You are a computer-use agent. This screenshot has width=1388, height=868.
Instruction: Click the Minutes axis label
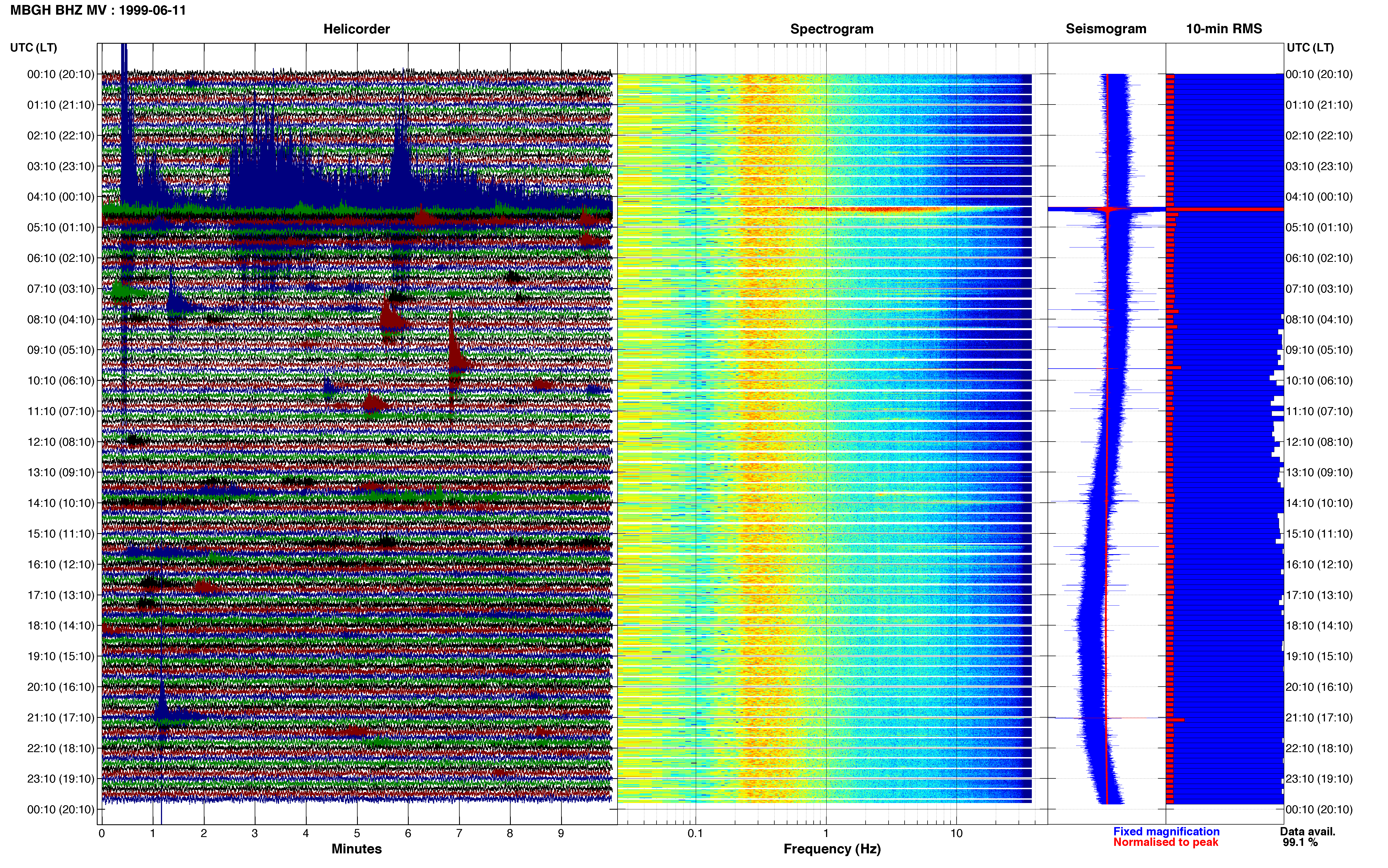point(356,848)
